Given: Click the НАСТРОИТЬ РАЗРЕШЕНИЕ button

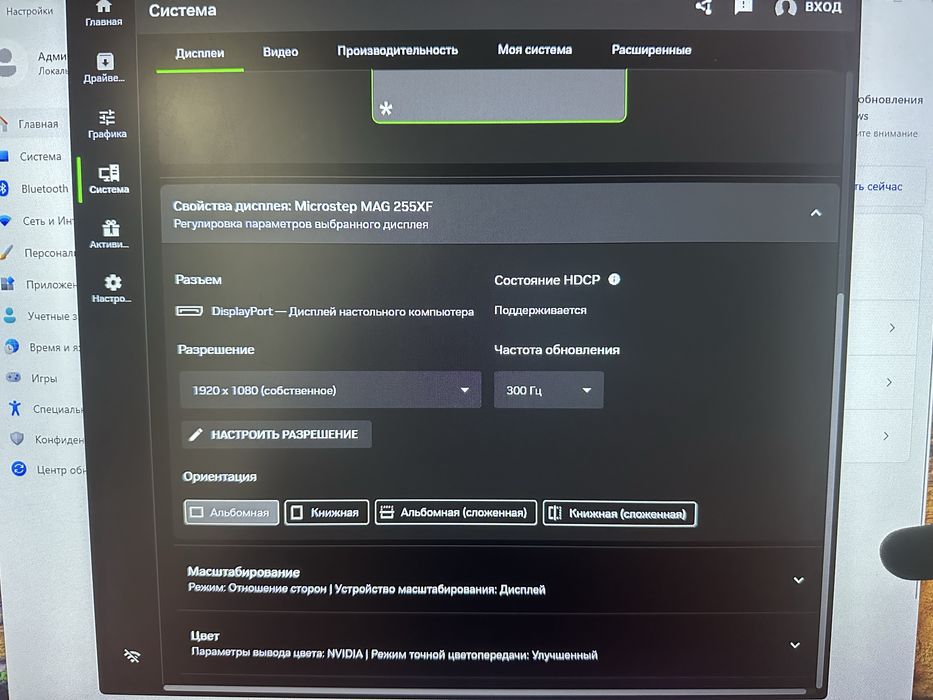Looking at the screenshot, I should (x=277, y=435).
